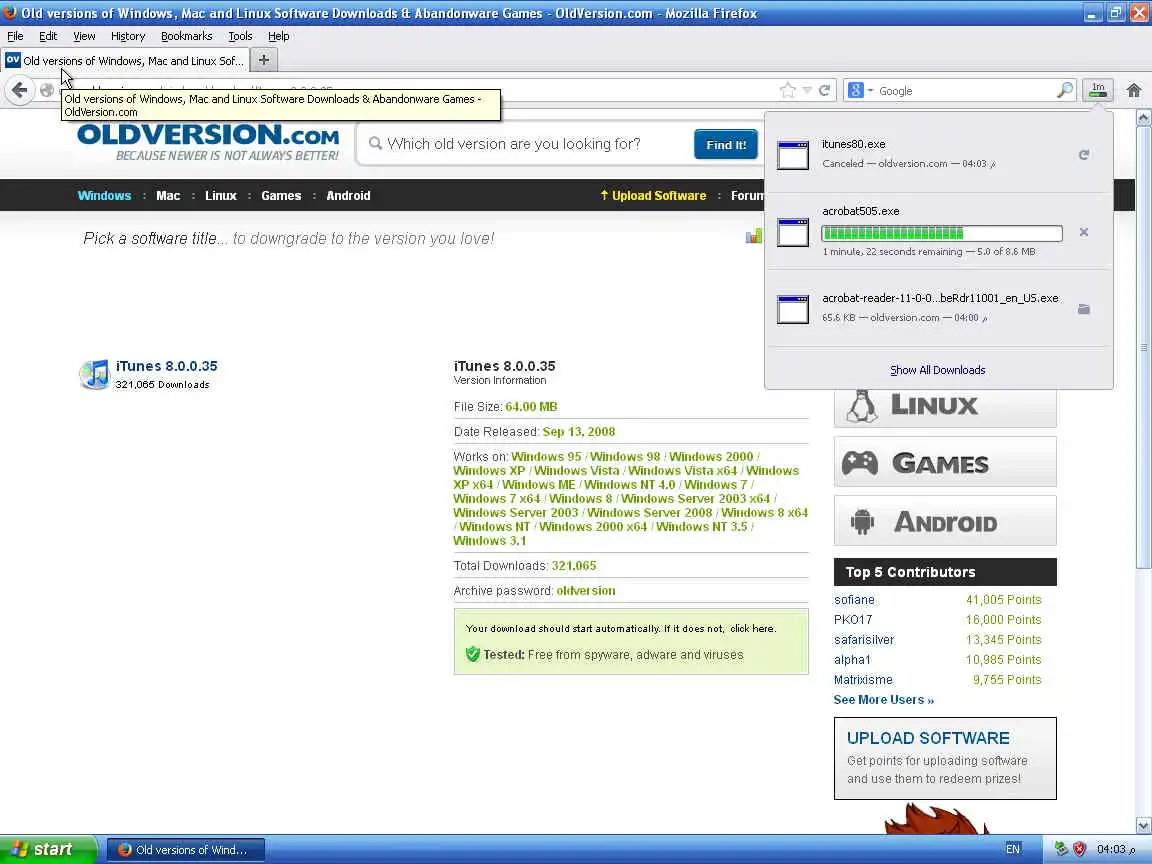Click the Windows ME compatibility link
1152x864 pixels.
point(539,484)
